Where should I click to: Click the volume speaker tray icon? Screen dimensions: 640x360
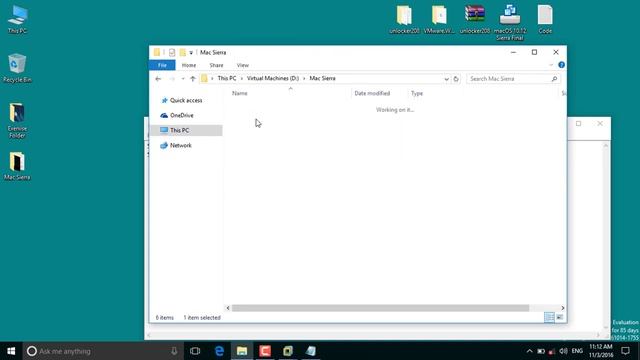coord(563,351)
